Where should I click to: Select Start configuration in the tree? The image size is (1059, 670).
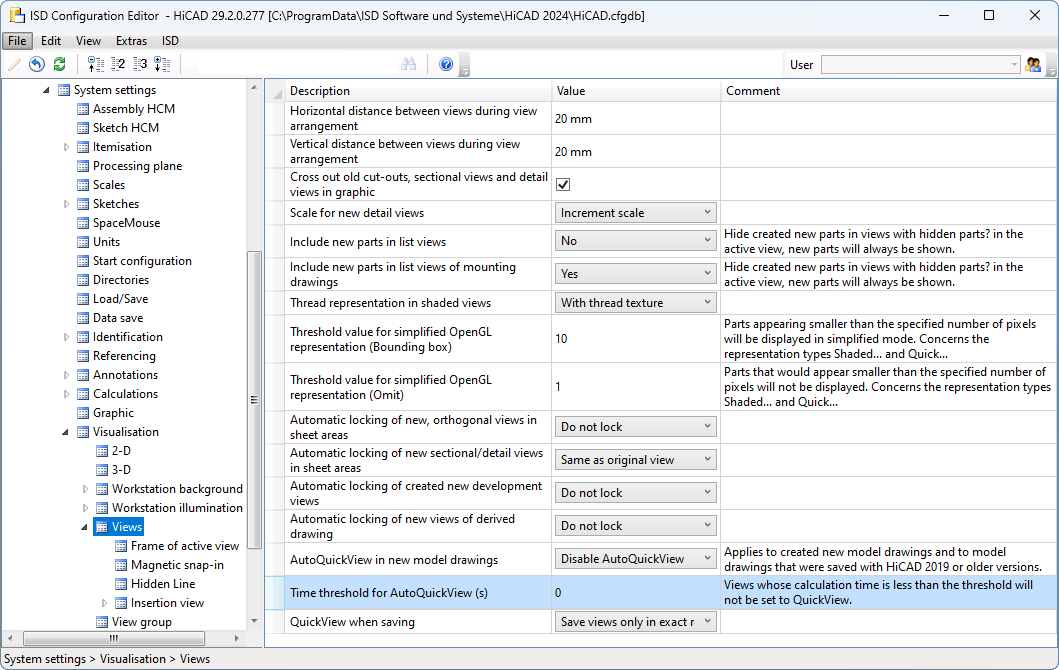pos(142,261)
